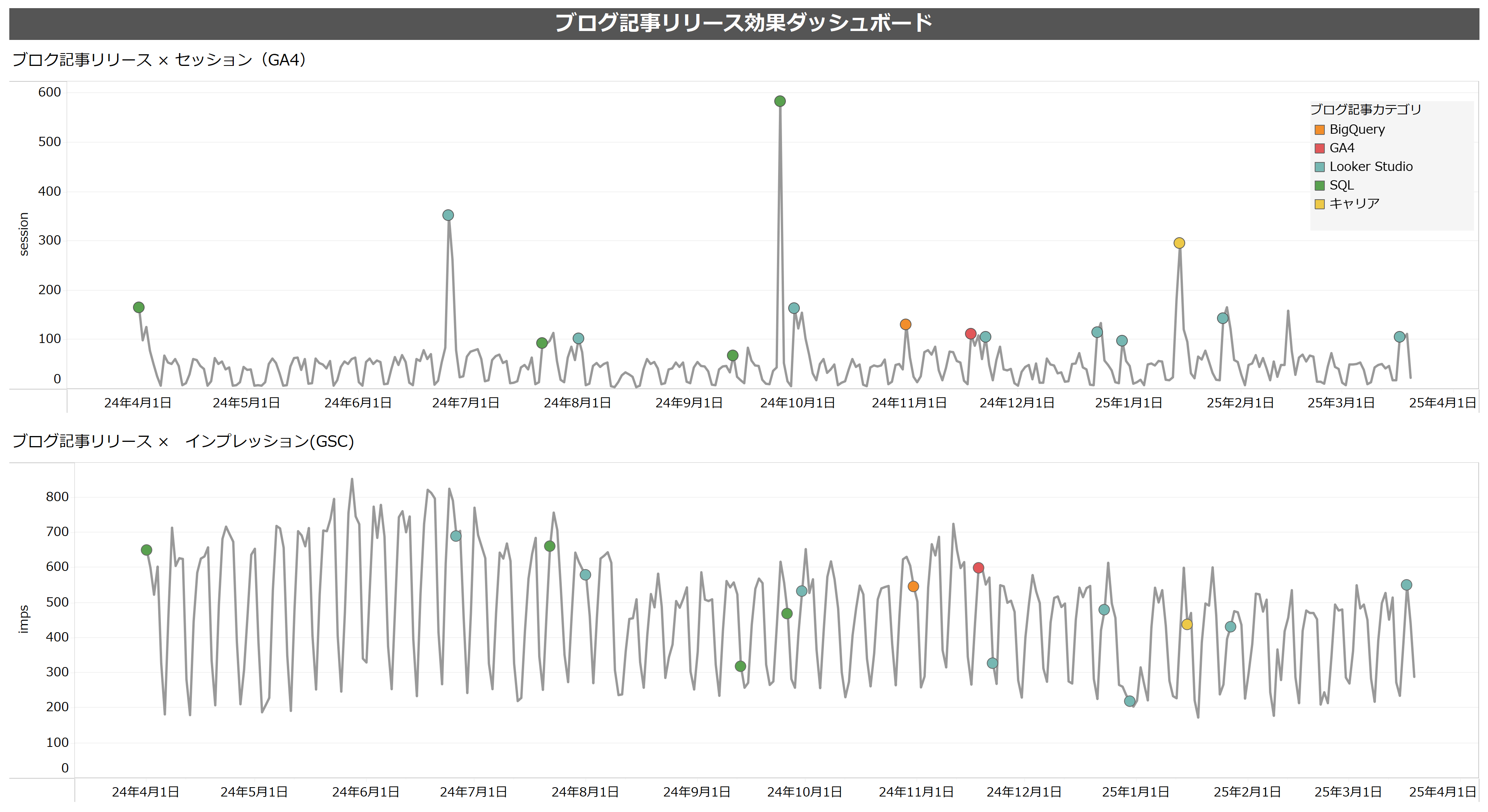This screenshot has width=1488, height=812.
Task: Click the BigQuery orange legend swatch
Action: coord(1319,130)
